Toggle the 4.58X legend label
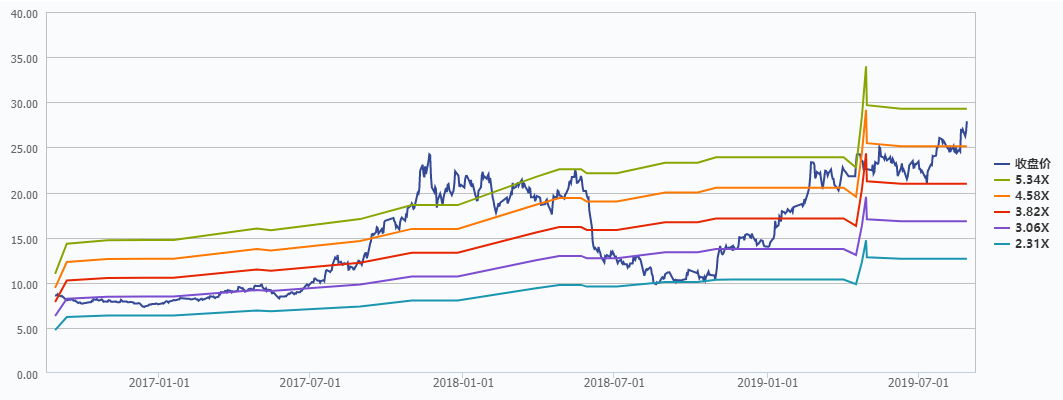Screen dimensions: 1063x400 [1032, 195]
